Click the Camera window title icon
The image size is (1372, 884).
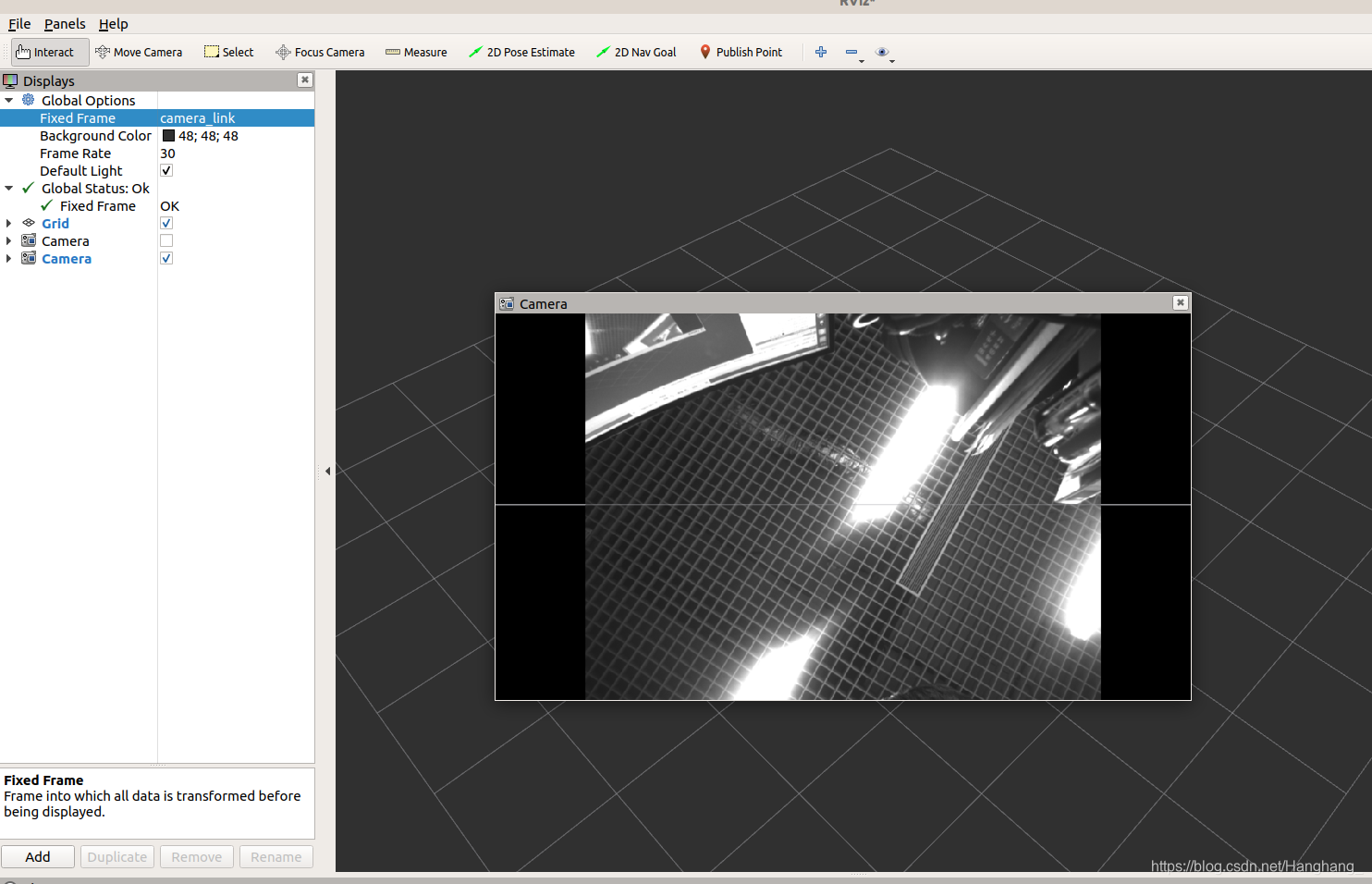click(x=507, y=303)
